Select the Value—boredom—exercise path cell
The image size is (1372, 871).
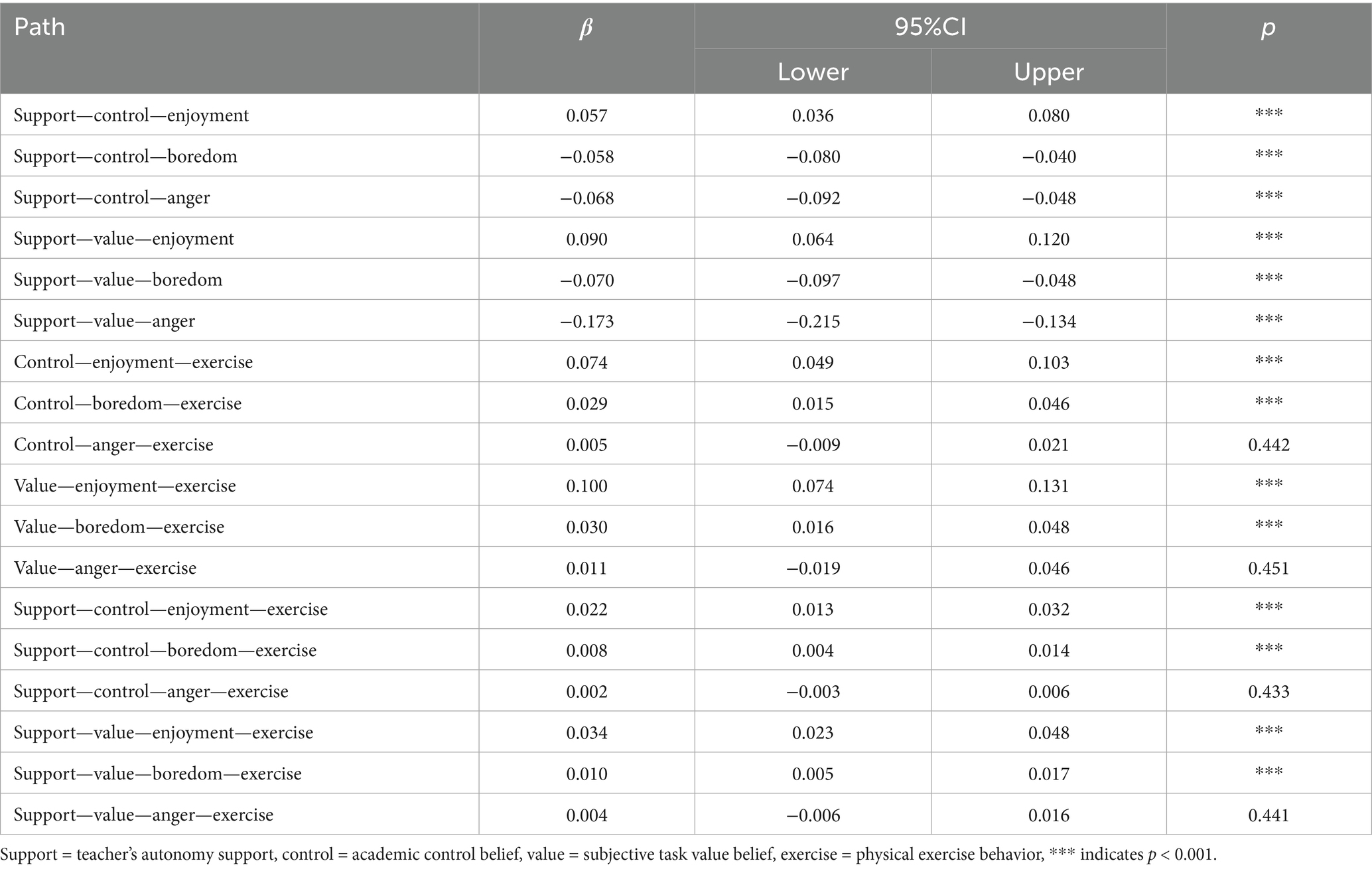pos(119,527)
